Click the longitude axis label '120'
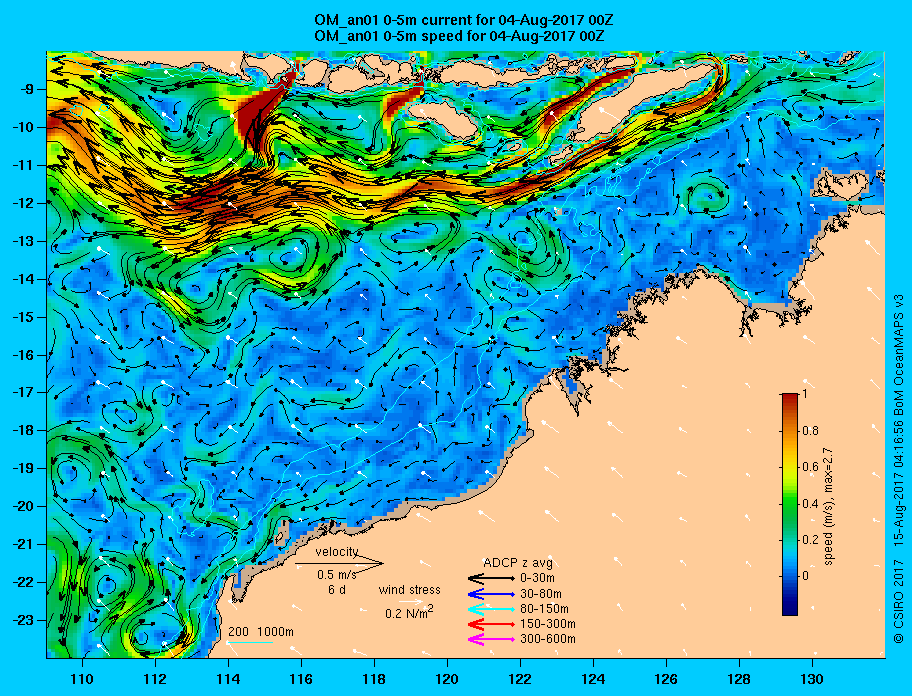Image resolution: width=912 pixels, height=696 pixels. tap(447, 679)
